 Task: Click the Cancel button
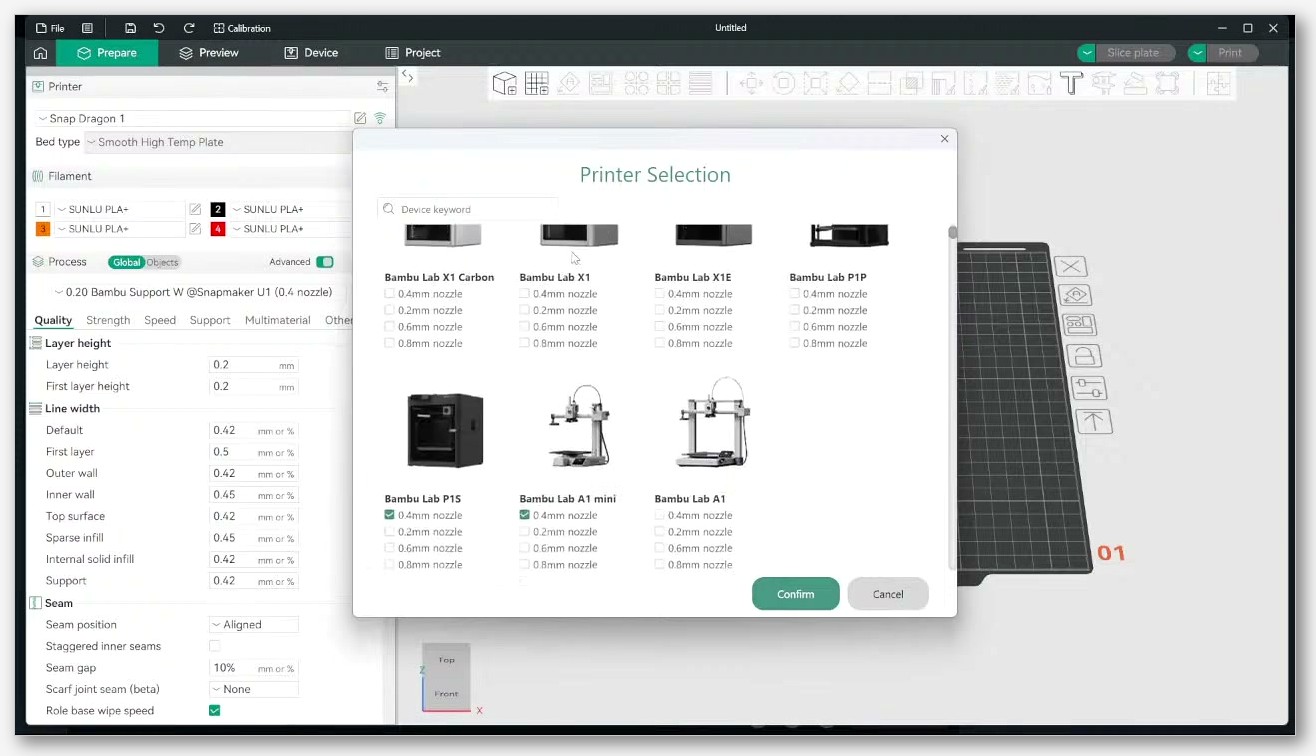(x=888, y=594)
